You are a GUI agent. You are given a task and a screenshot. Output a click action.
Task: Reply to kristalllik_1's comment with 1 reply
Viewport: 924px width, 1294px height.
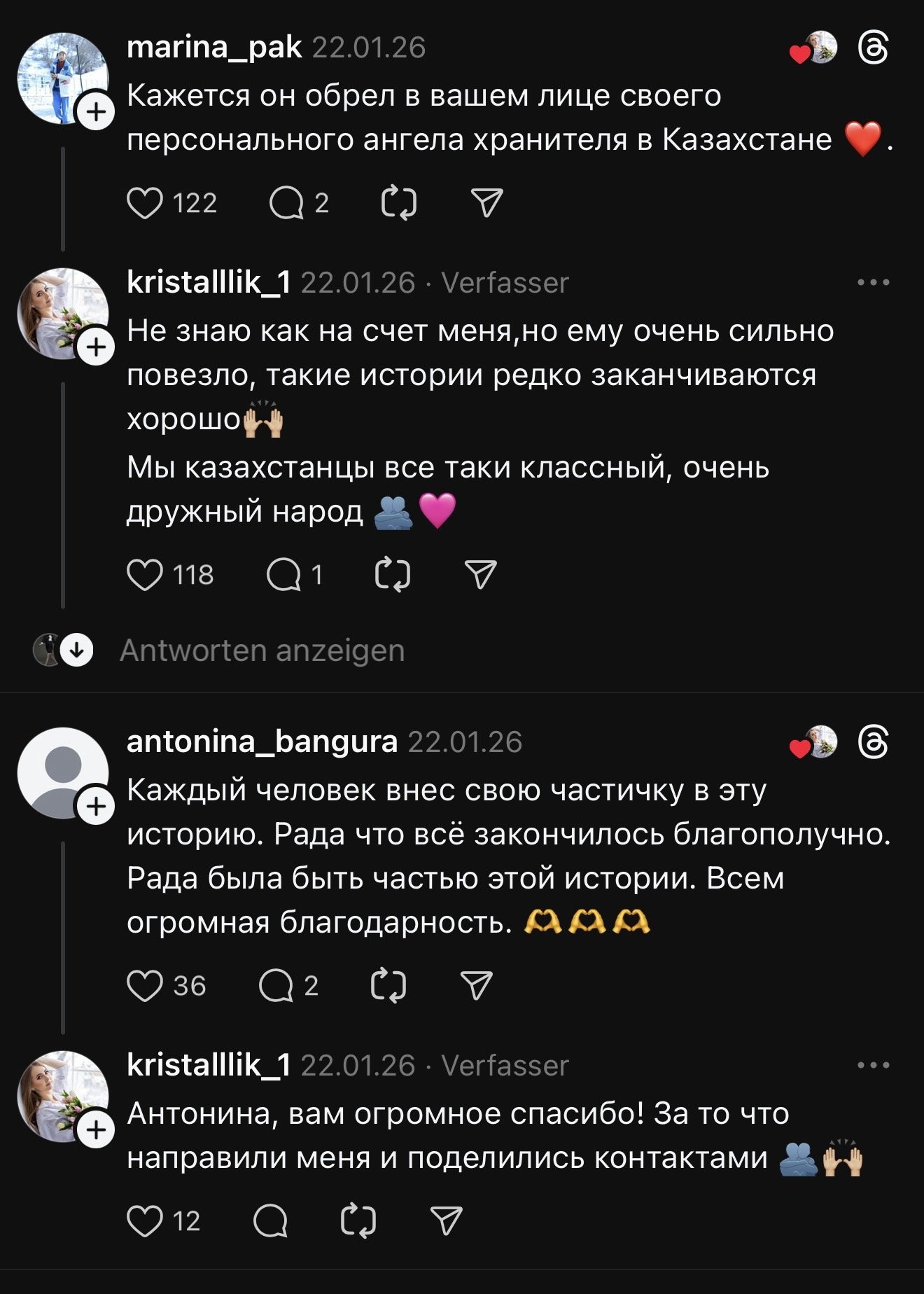283,576
